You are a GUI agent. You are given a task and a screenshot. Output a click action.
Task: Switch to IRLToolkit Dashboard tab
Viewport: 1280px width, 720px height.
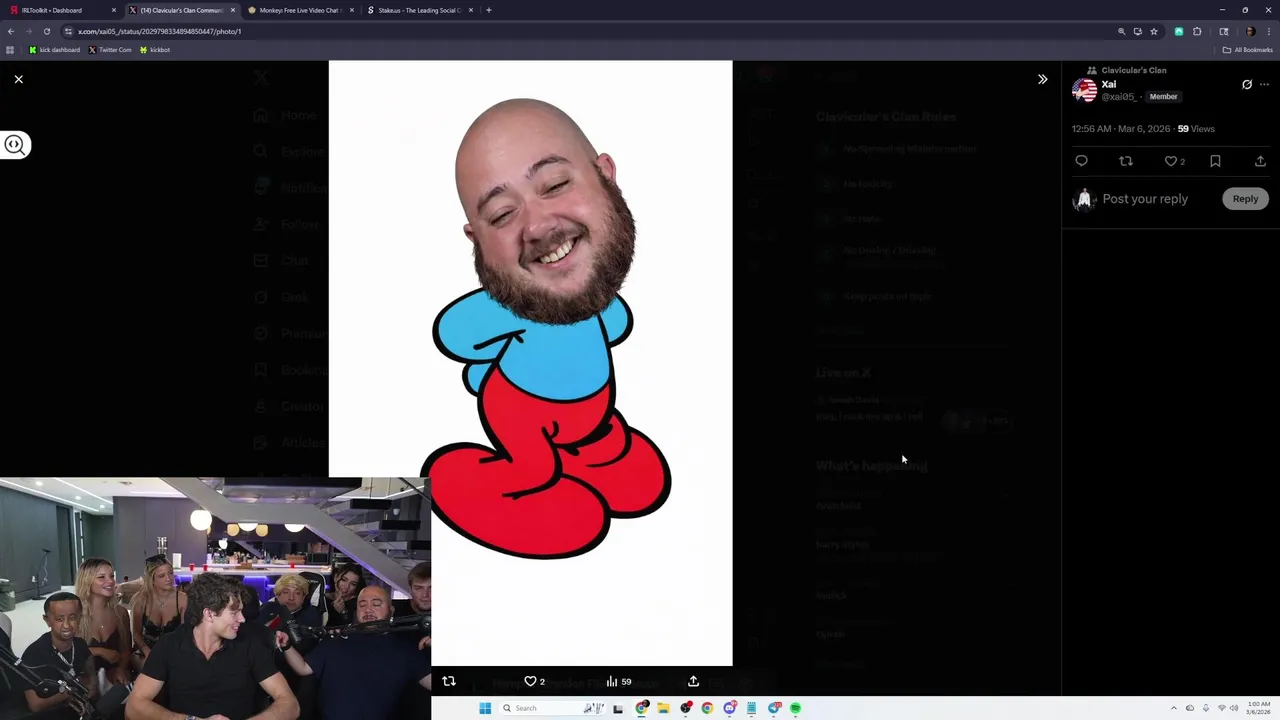point(60,10)
